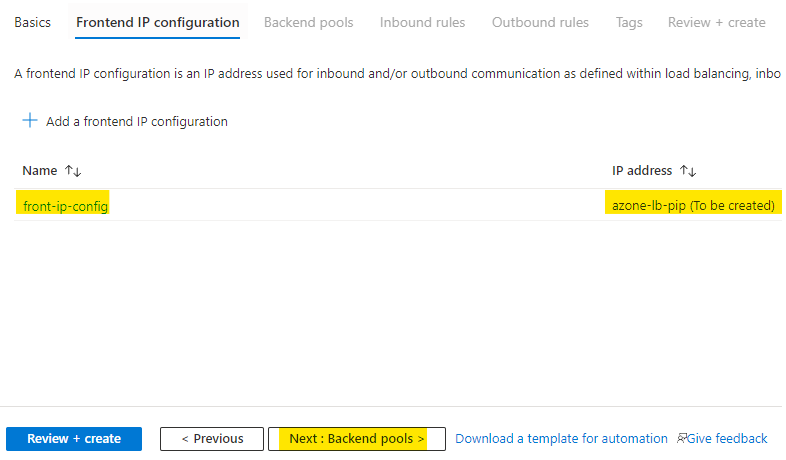Screen dimensions: 786x460
Task: Open the Review + create tab at top
Action: point(716,22)
